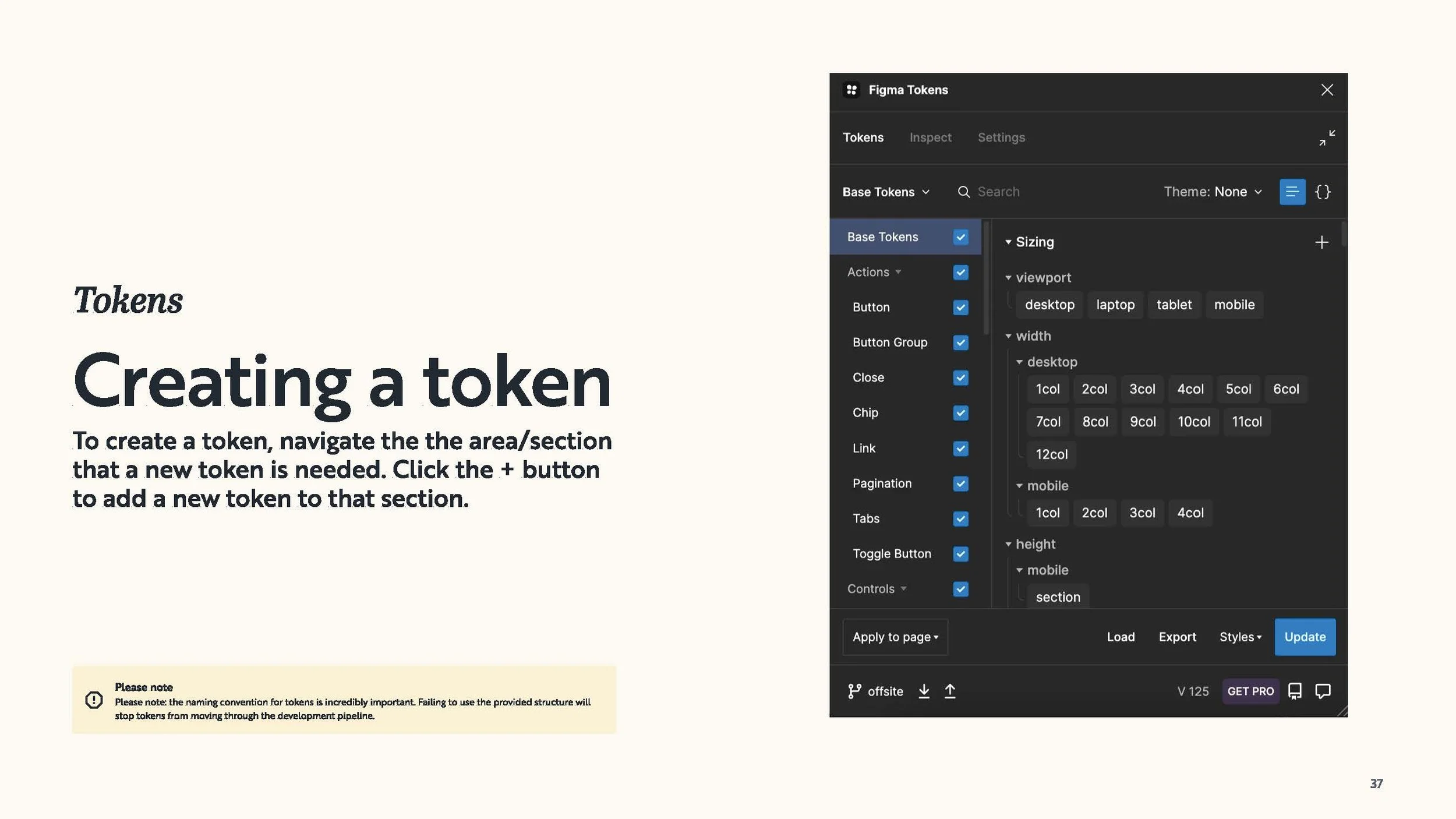Switch to JSON braces view icon

[1323, 192]
